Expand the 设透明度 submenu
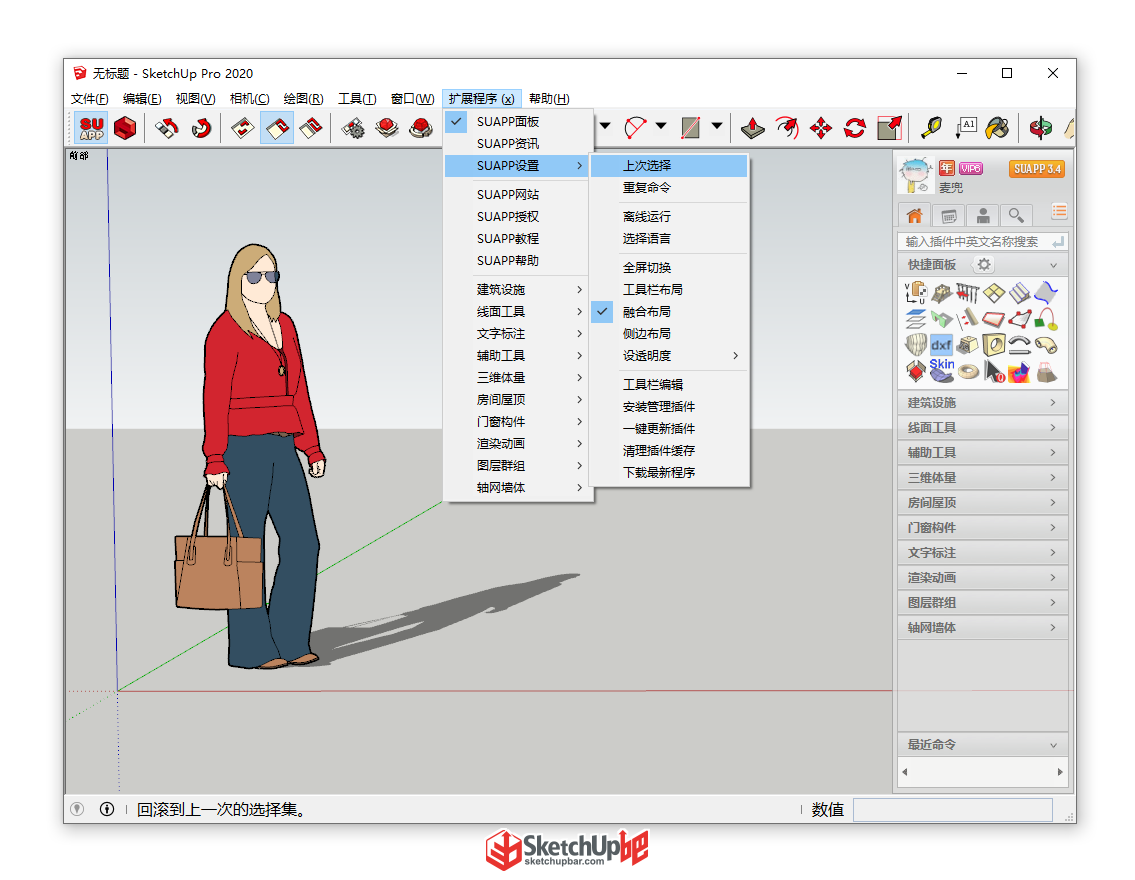The image size is (1135, 880). tap(668, 355)
